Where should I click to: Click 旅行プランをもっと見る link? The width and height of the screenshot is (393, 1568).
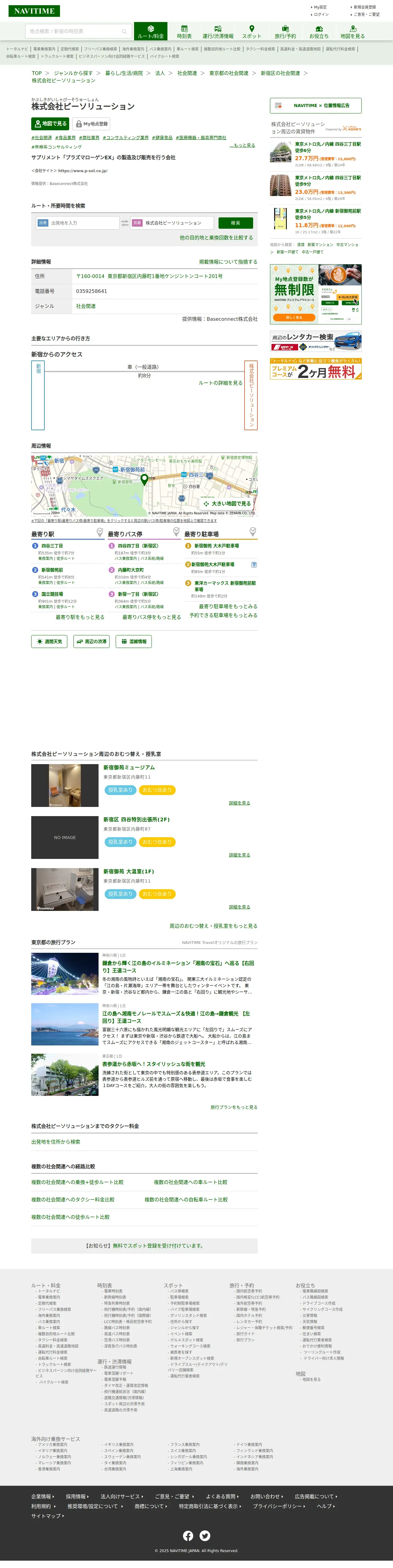click(x=234, y=1107)
